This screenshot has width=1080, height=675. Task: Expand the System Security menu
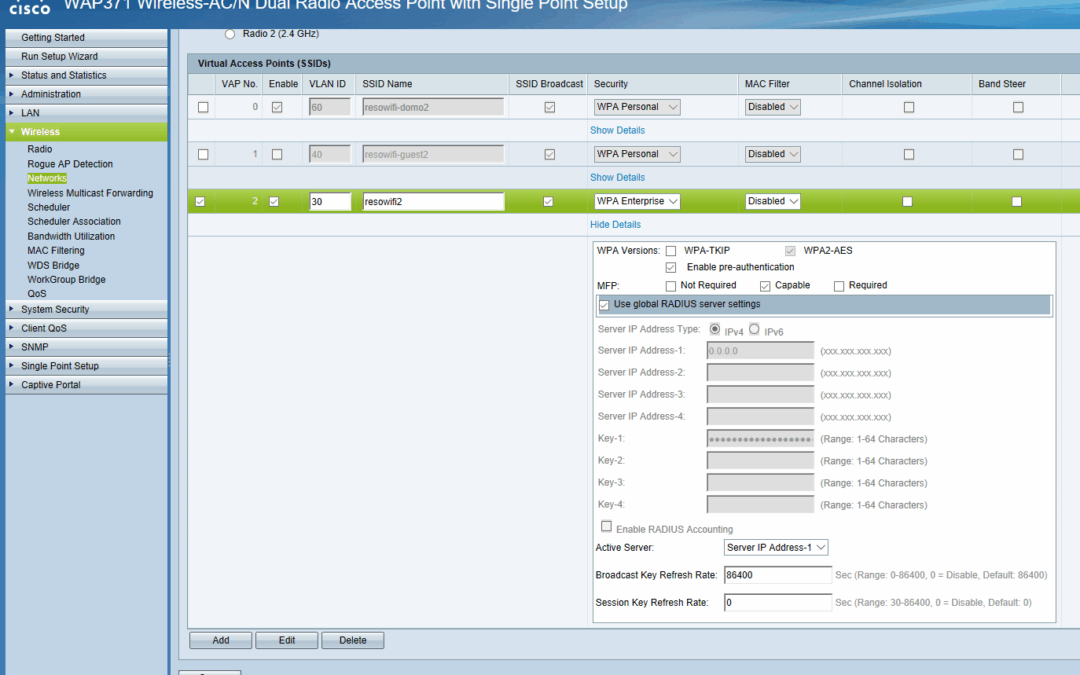pyautogui.click(x=86, y=309)
